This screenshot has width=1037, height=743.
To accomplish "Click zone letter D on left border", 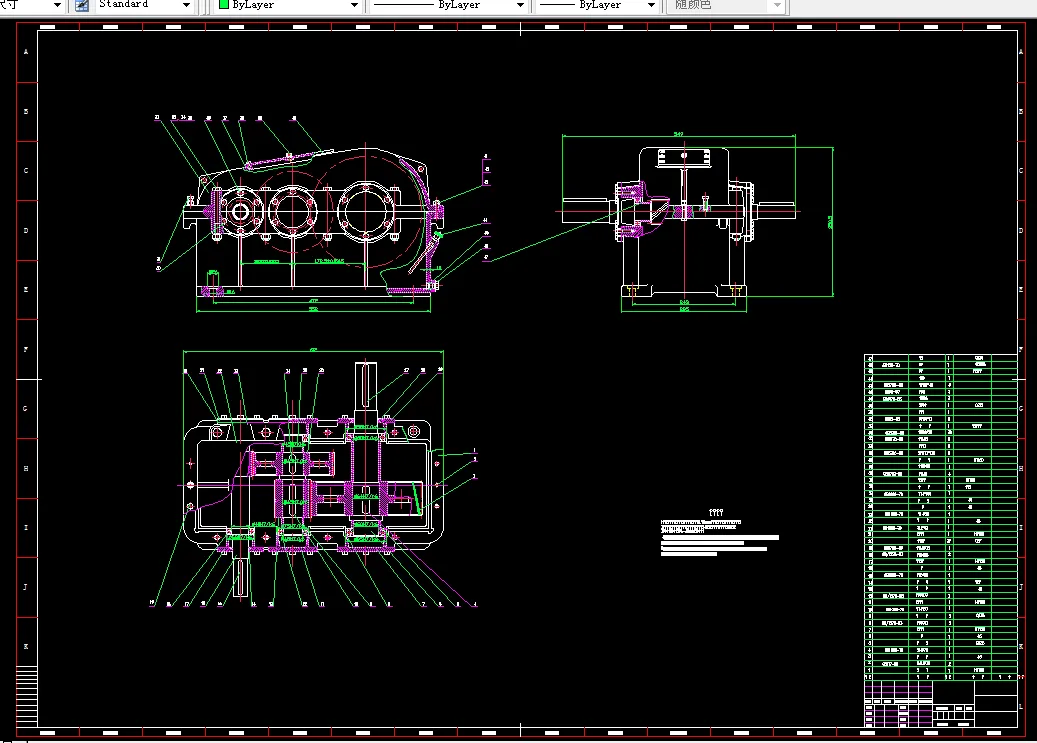I will click(26, 230).
